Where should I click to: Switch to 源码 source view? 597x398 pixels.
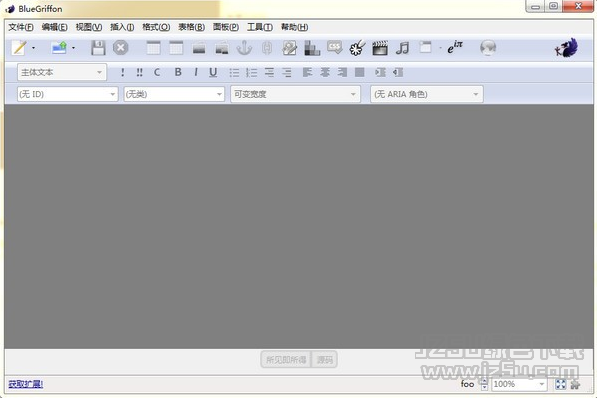324,360
